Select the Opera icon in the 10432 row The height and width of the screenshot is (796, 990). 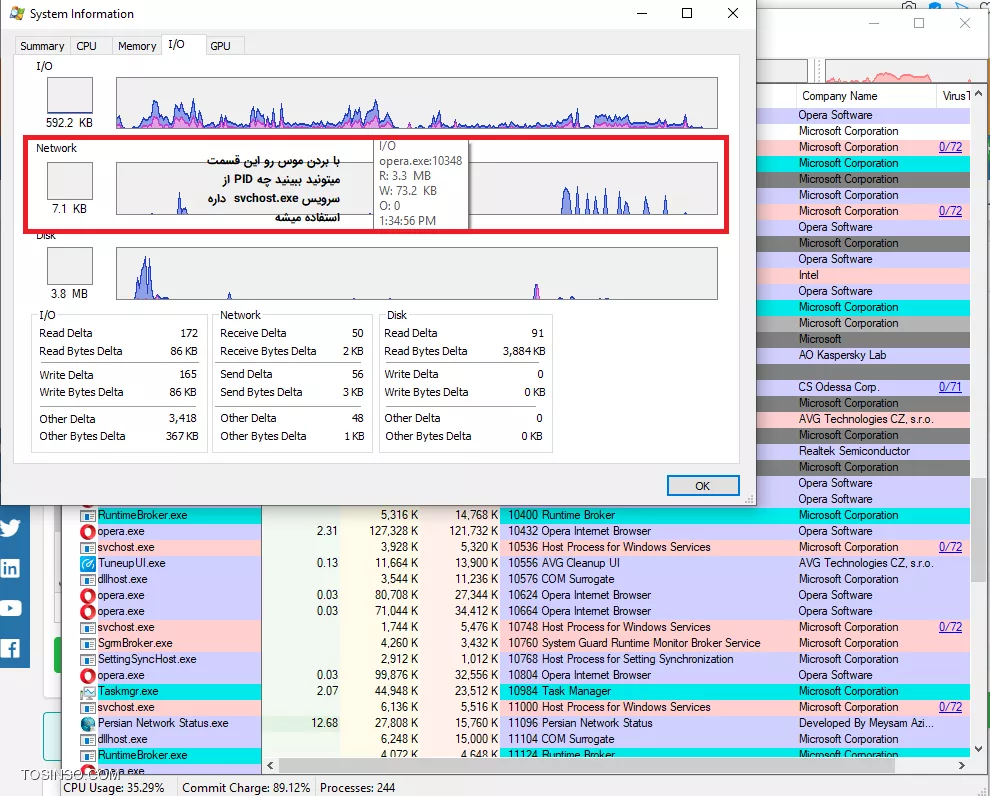88,532
